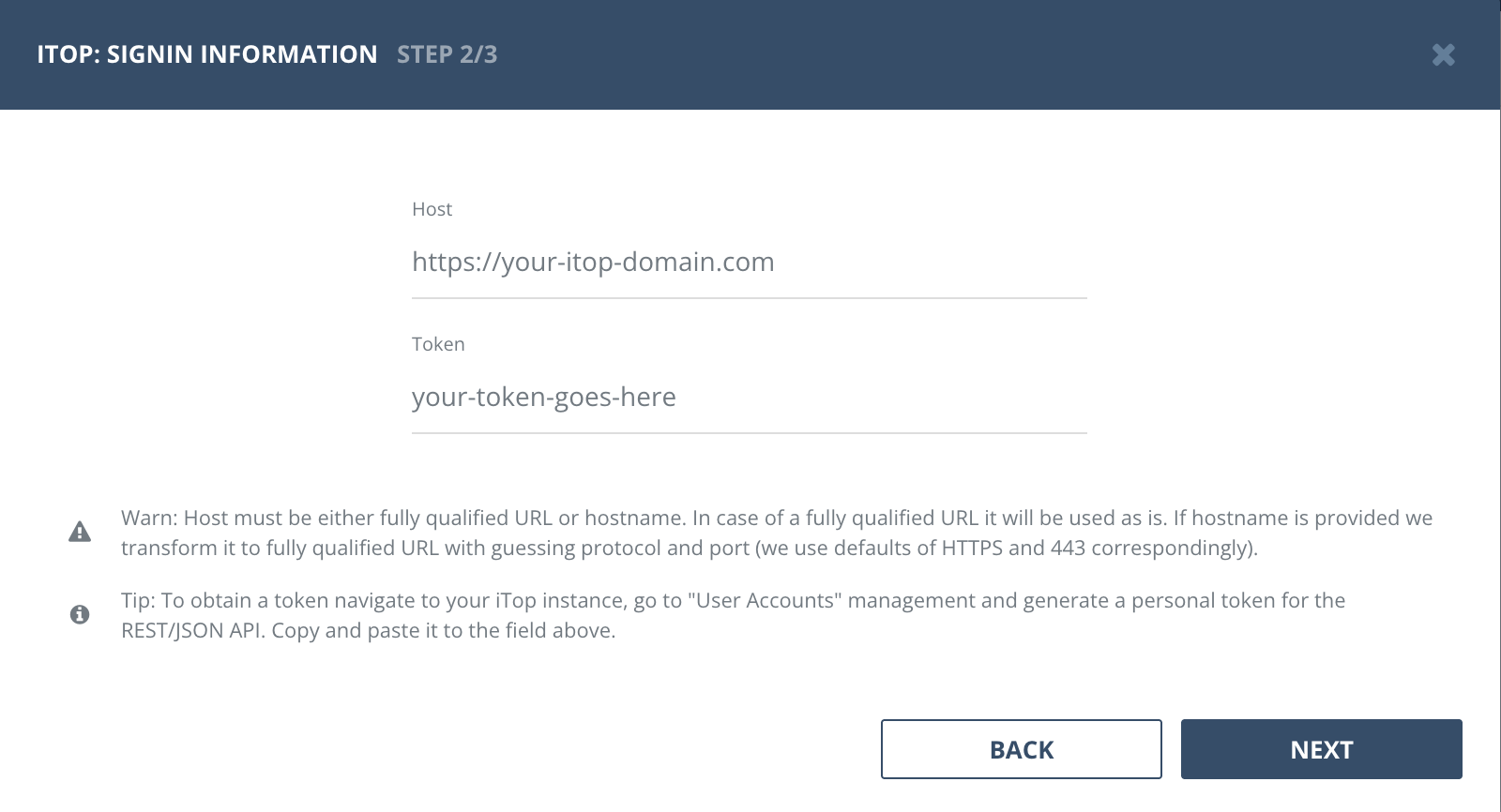Click the STEP 2/3 indicator
Image resolution: width=1501 pixels, height=812 pixels.
tap(447, 54)
